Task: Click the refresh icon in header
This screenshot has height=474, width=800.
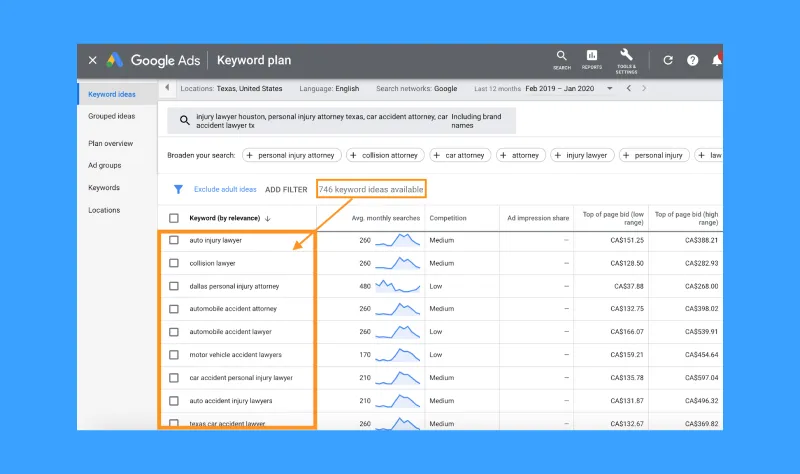Action: pos(668,60)
